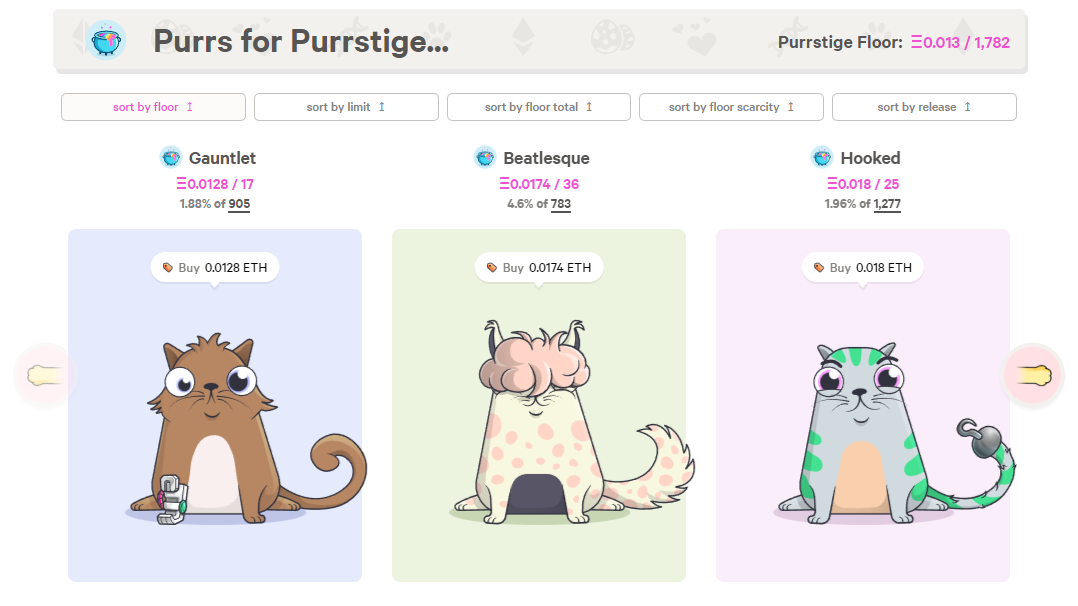Sort the list by floor scarcity
This screenshot has height=606, width=1078.
tap(731, 107)
